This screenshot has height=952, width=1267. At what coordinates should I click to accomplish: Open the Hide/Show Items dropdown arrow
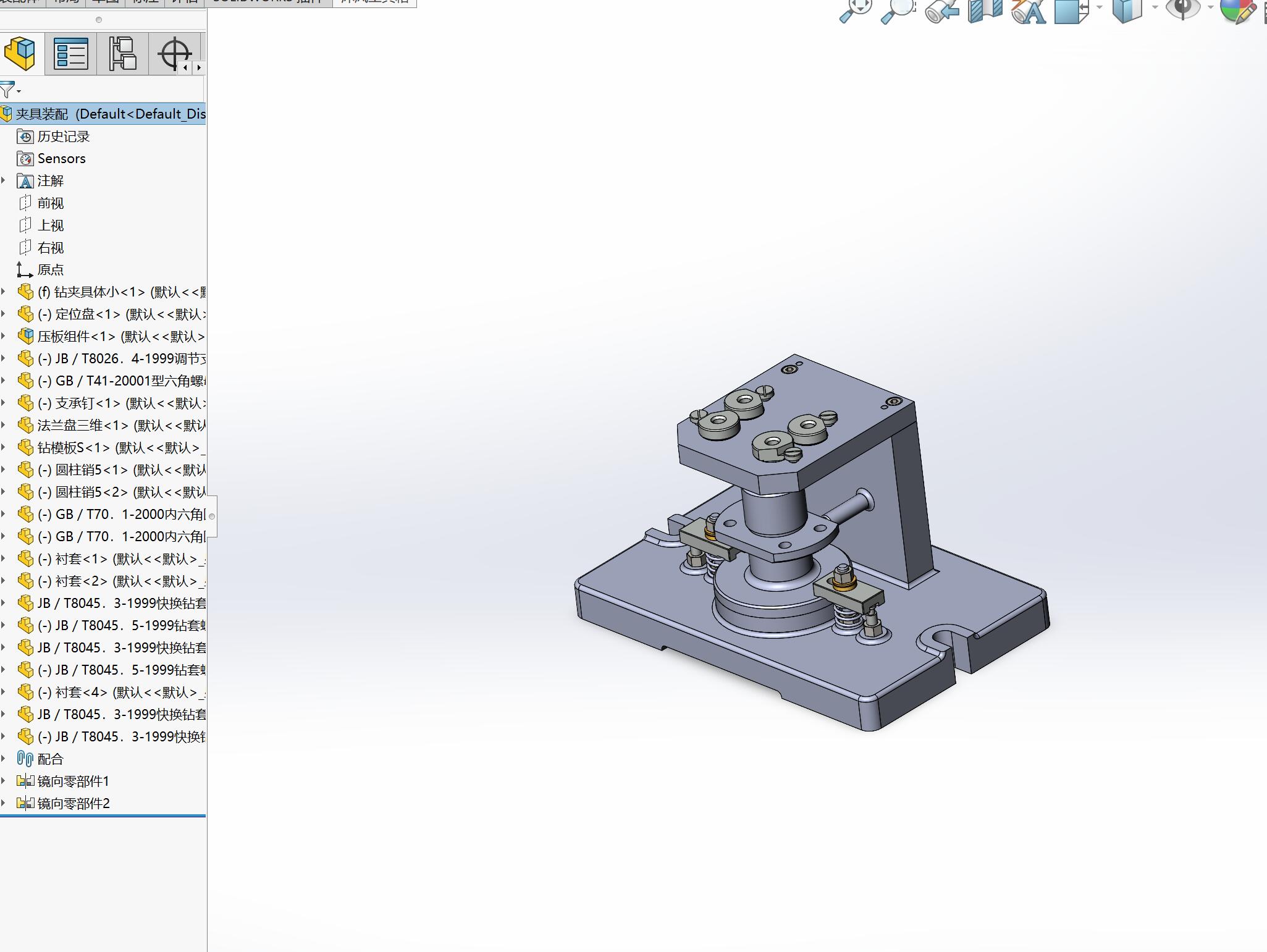[x=1210, y=8]
